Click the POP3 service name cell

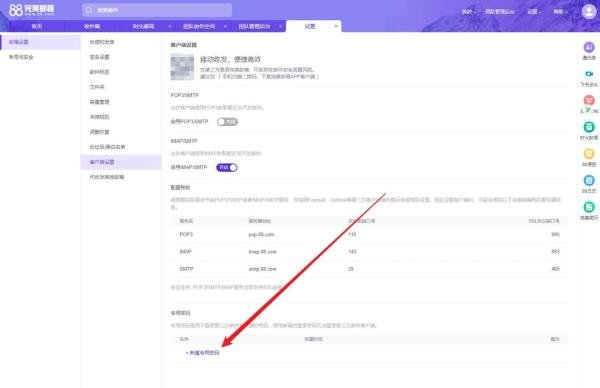tap(186, 234)
